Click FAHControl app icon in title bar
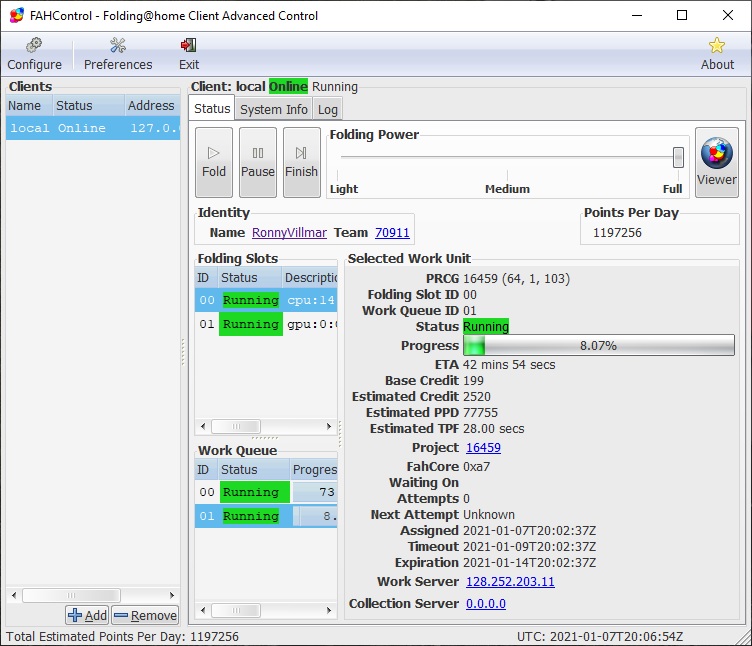 coord(17,15)
